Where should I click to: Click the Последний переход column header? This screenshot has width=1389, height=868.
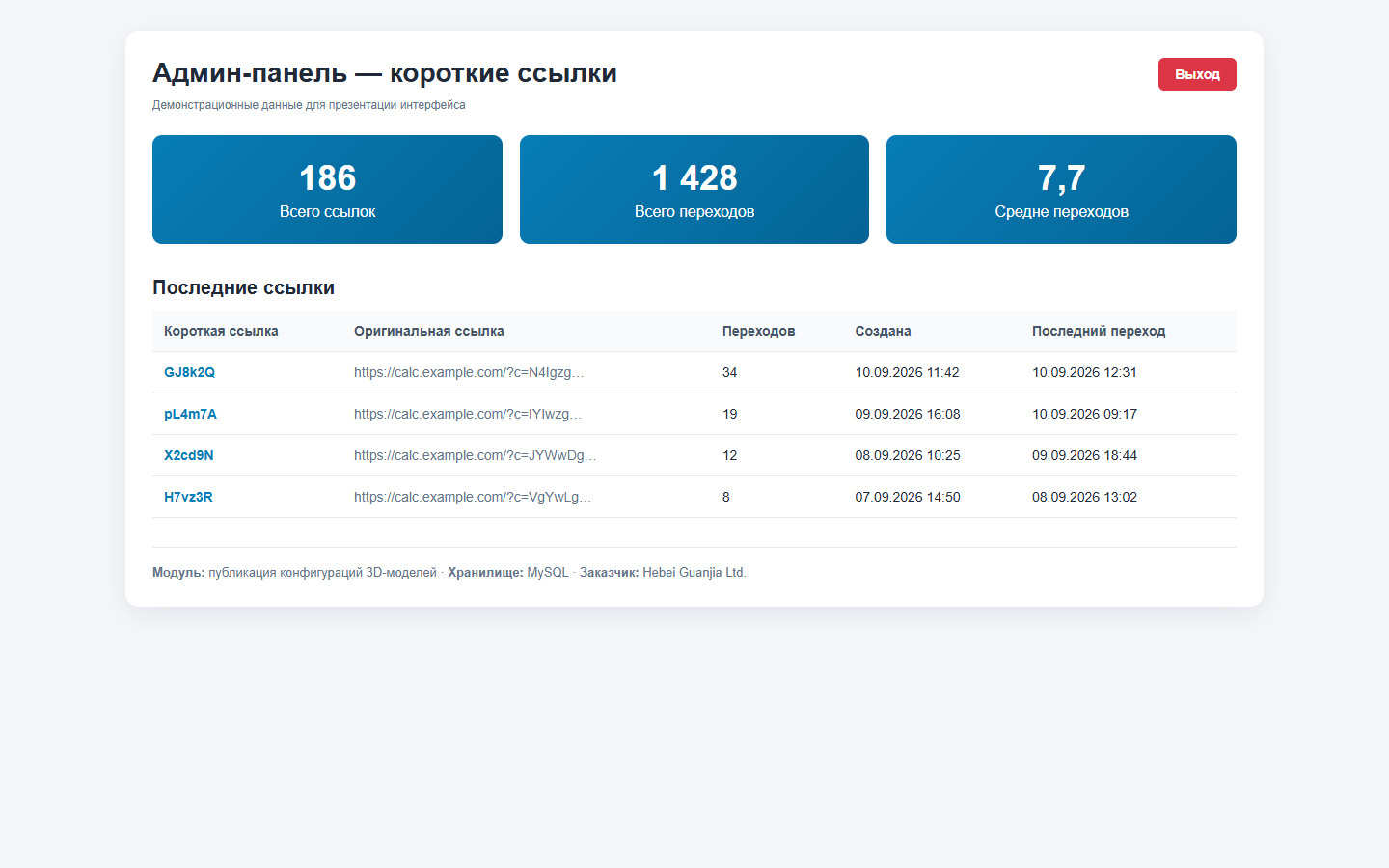tap(1099, 331)
